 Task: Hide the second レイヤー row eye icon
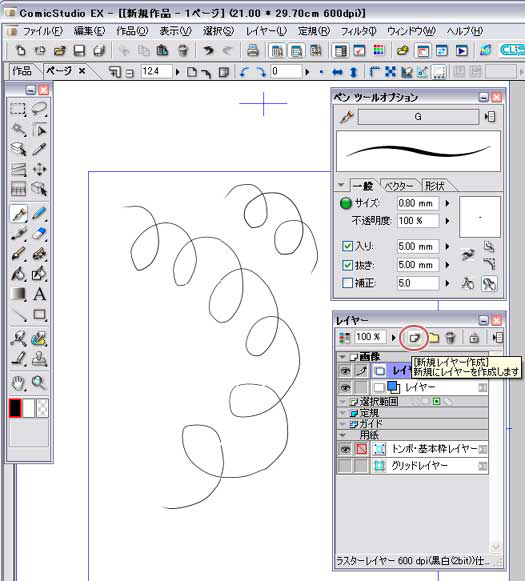point(345,388)
